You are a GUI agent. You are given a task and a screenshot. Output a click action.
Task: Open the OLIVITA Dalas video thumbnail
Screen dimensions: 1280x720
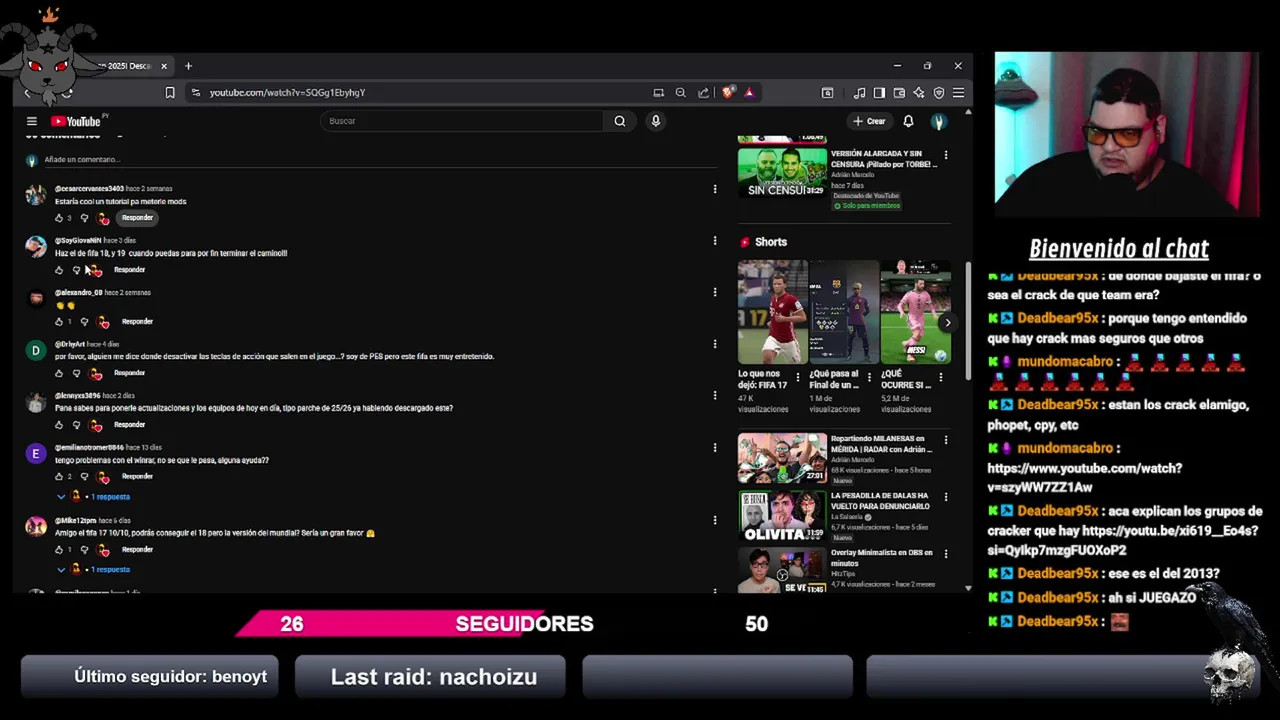coord(782,515)
